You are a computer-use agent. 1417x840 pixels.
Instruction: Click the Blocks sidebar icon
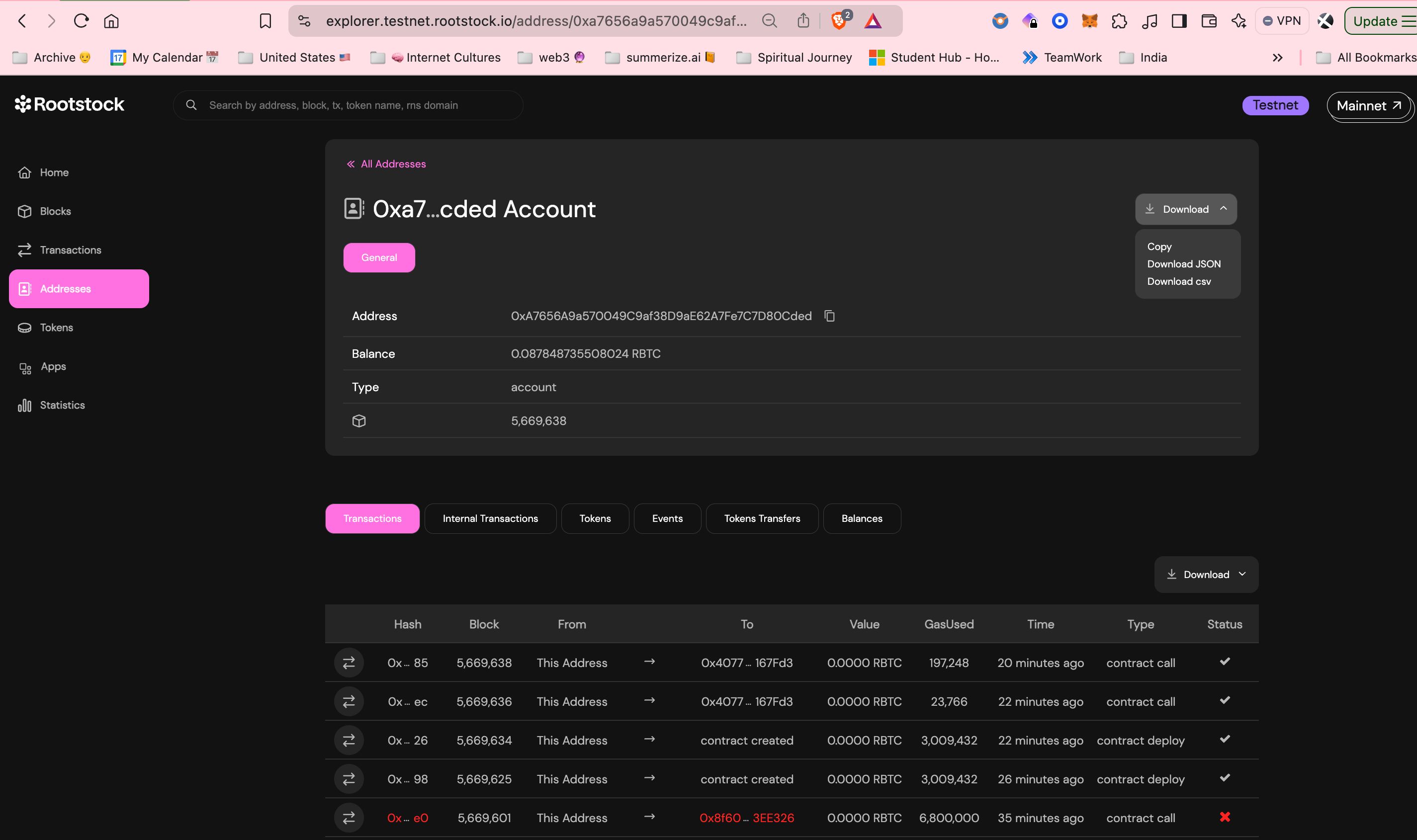click(55, 210)
